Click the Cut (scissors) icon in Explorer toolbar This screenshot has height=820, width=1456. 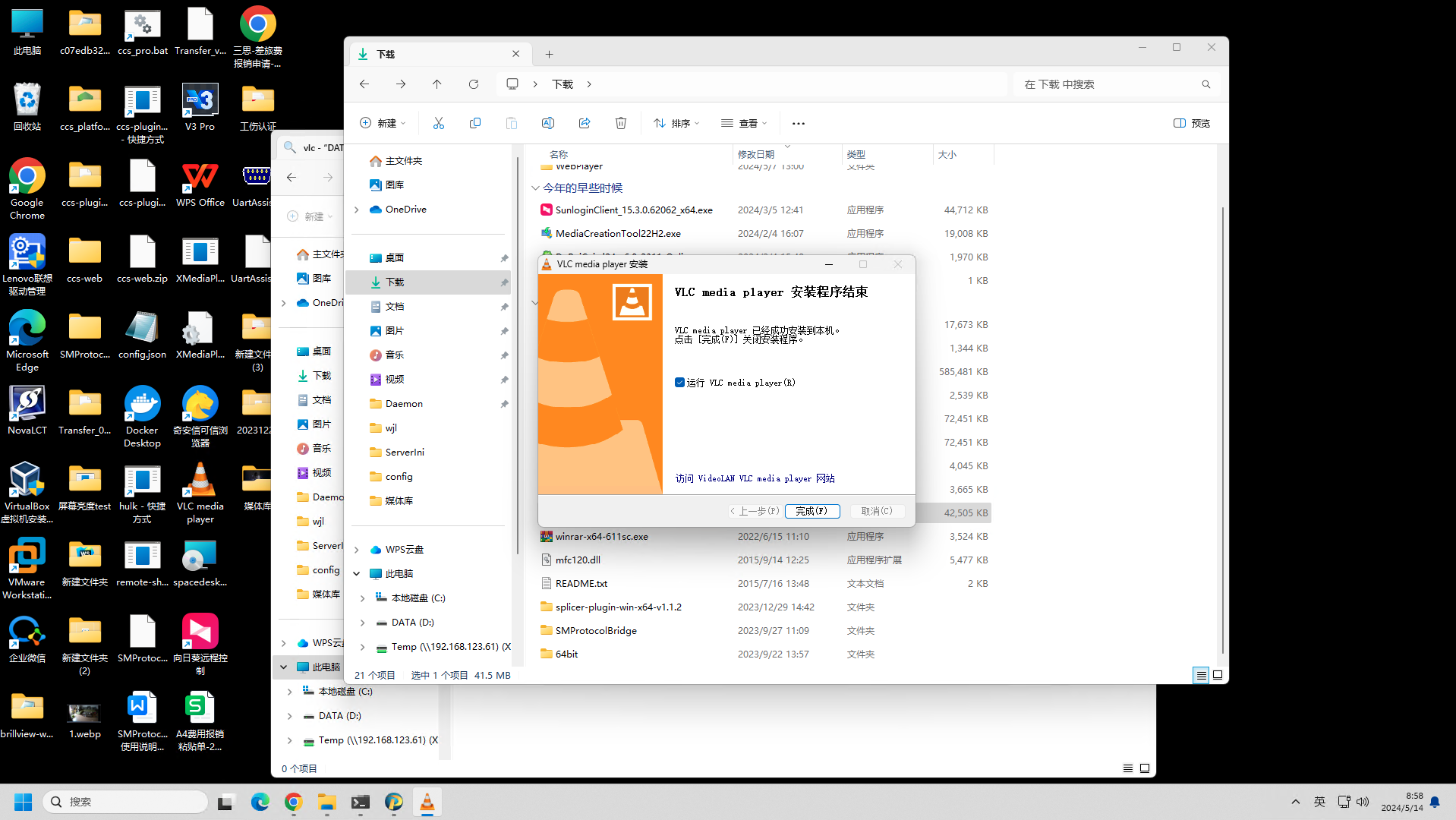pos(439,123)
